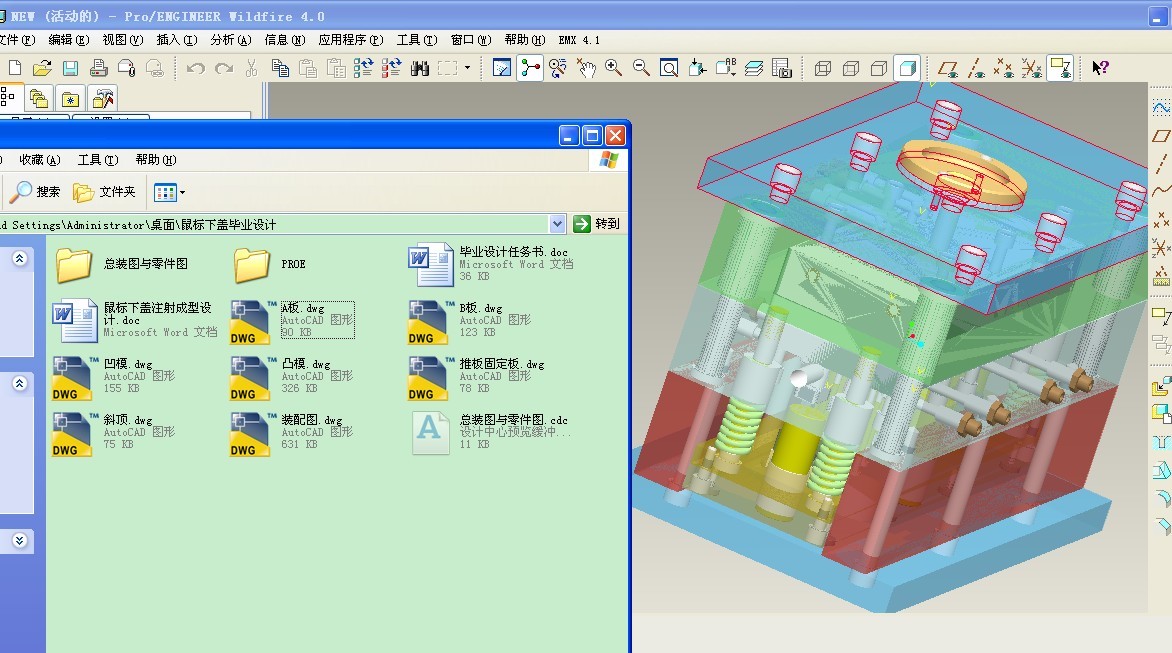Open the layers icon in toolbar
This screenshot has height=653, width=1172.
tap(754, 68)
